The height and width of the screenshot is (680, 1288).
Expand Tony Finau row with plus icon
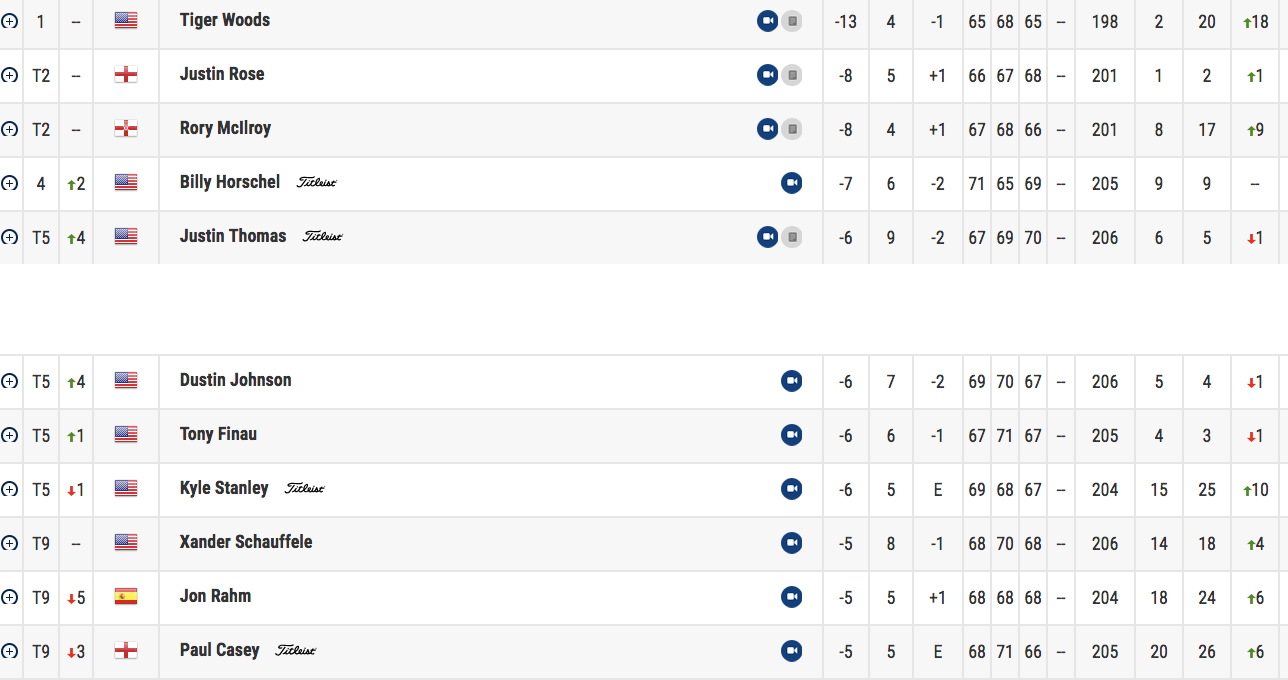click(10, 435)
